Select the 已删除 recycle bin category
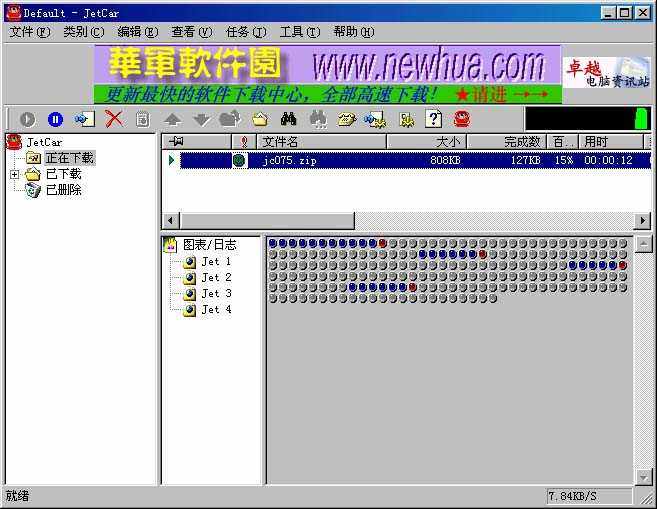The image size is (657, 509). 63,190
